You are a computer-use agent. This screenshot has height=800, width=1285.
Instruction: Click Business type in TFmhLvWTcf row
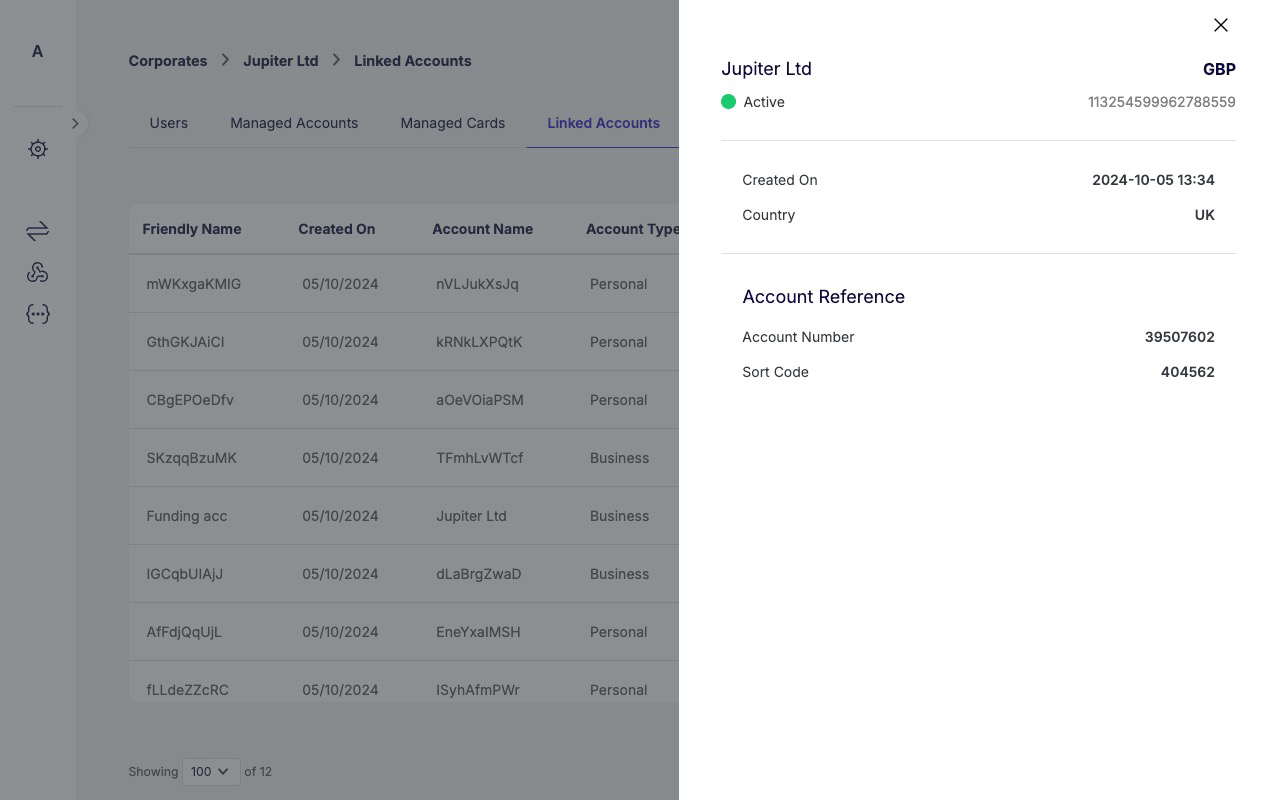(619, 458)
